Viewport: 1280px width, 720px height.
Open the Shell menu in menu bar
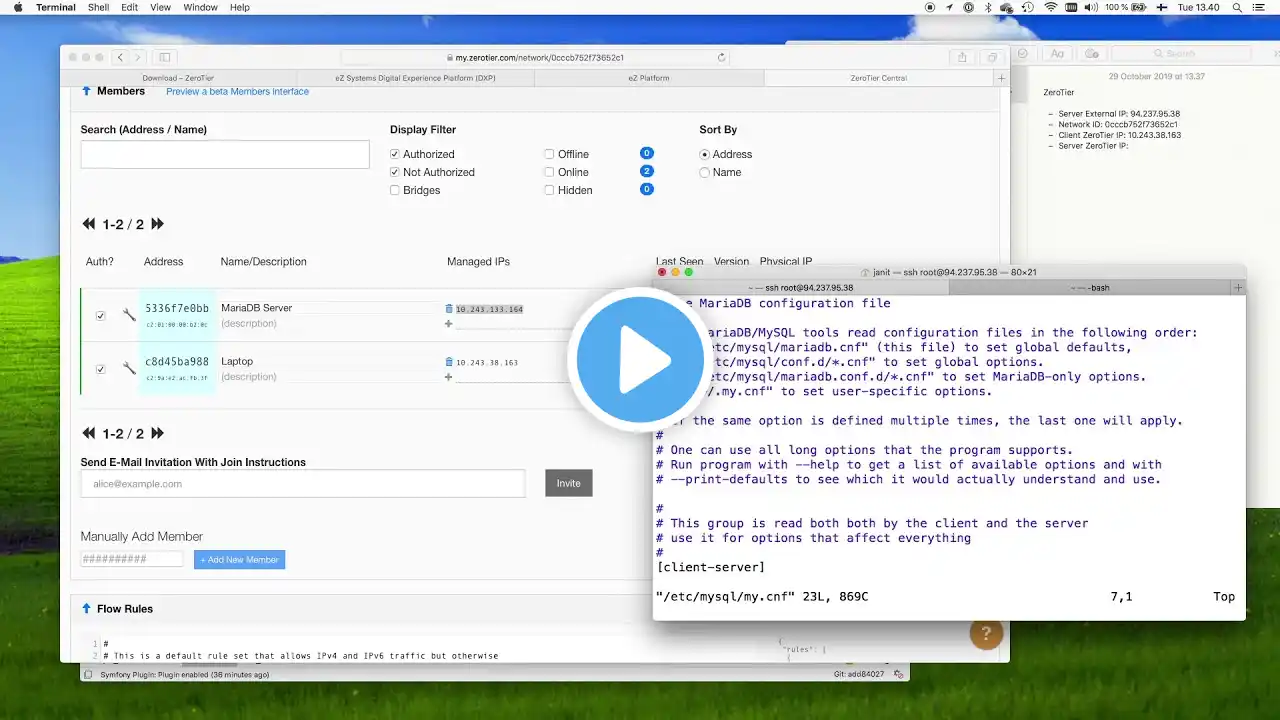coord(98,7)
